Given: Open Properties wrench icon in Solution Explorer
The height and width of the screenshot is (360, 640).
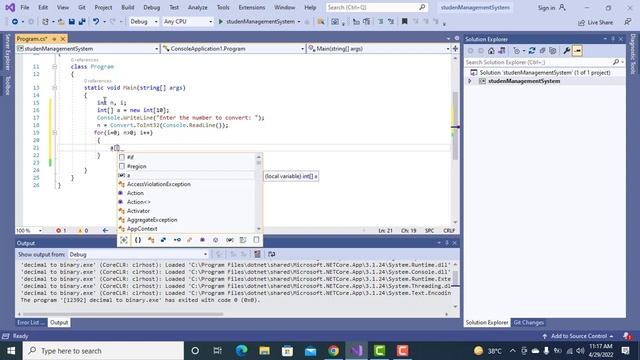Looking at the screenshot, I should (567, 51).
